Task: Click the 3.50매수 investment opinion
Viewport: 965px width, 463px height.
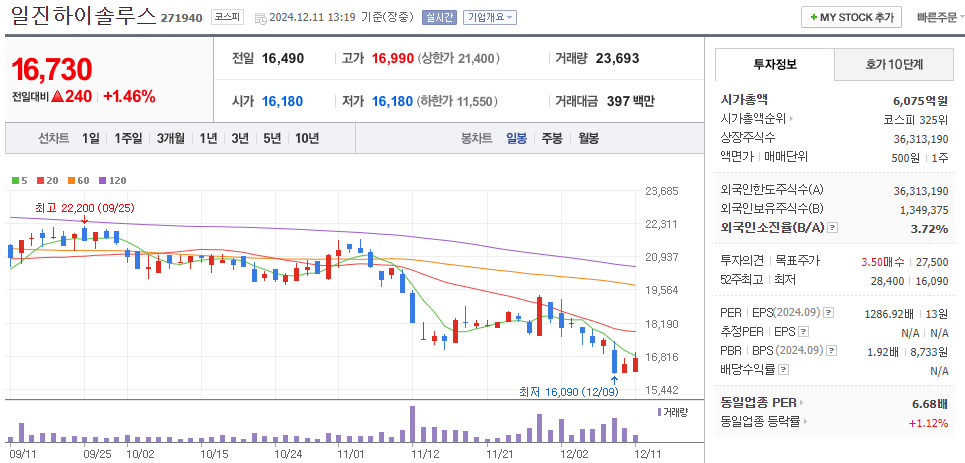Action: pos(884,262)
